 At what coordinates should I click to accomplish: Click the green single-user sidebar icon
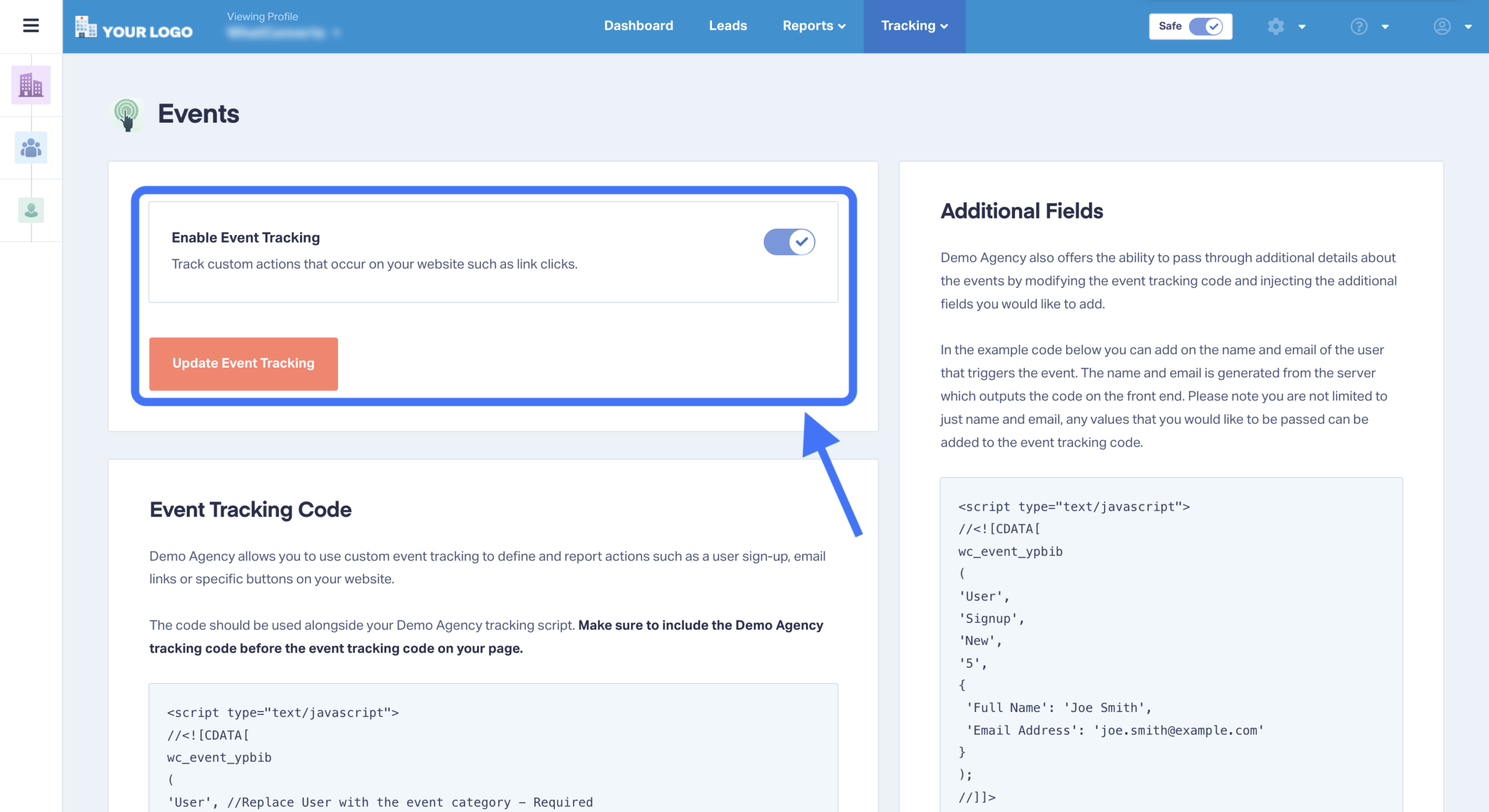(x=31, y=210)
